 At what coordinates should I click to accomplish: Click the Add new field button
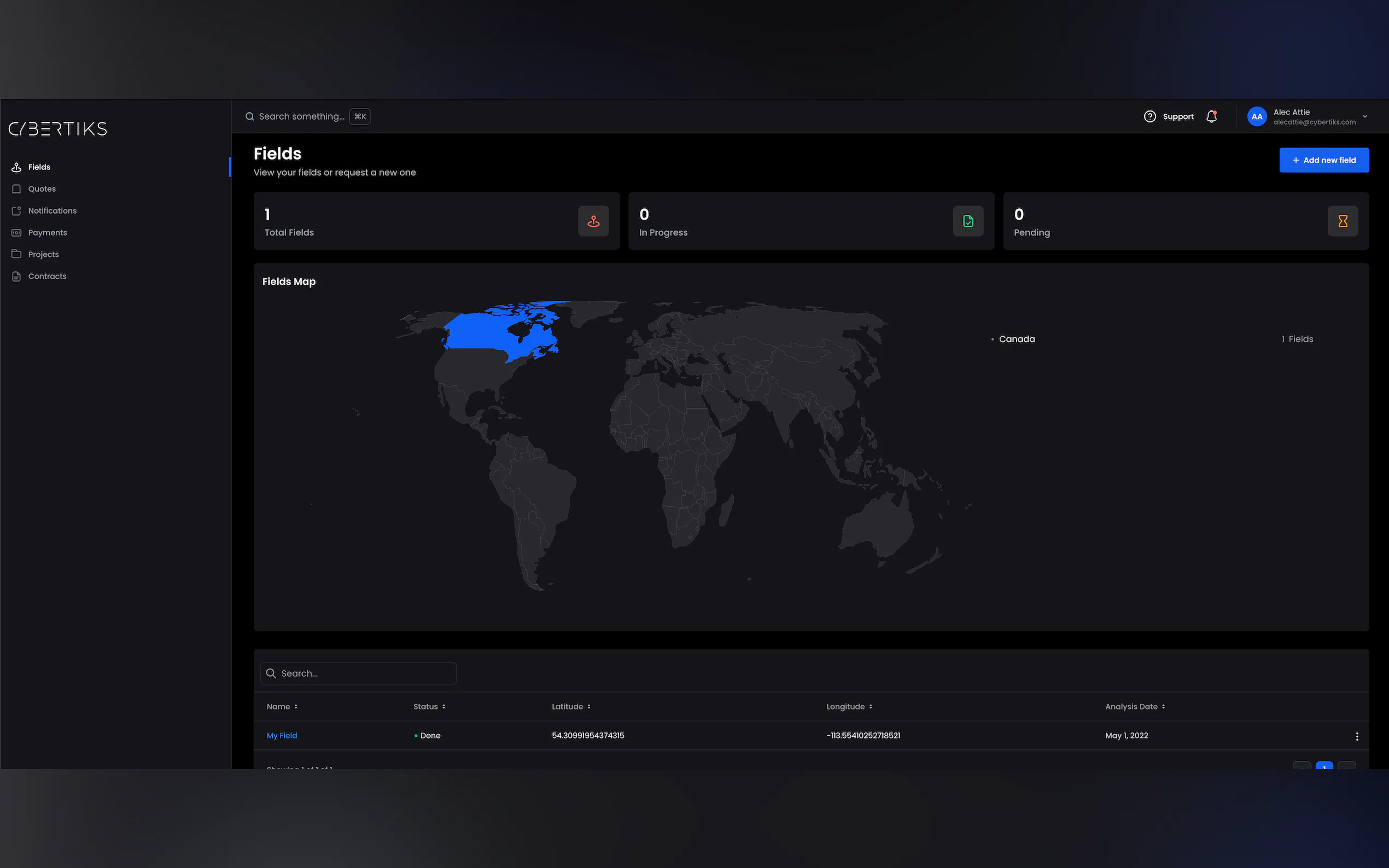[x=1323, y=160]
